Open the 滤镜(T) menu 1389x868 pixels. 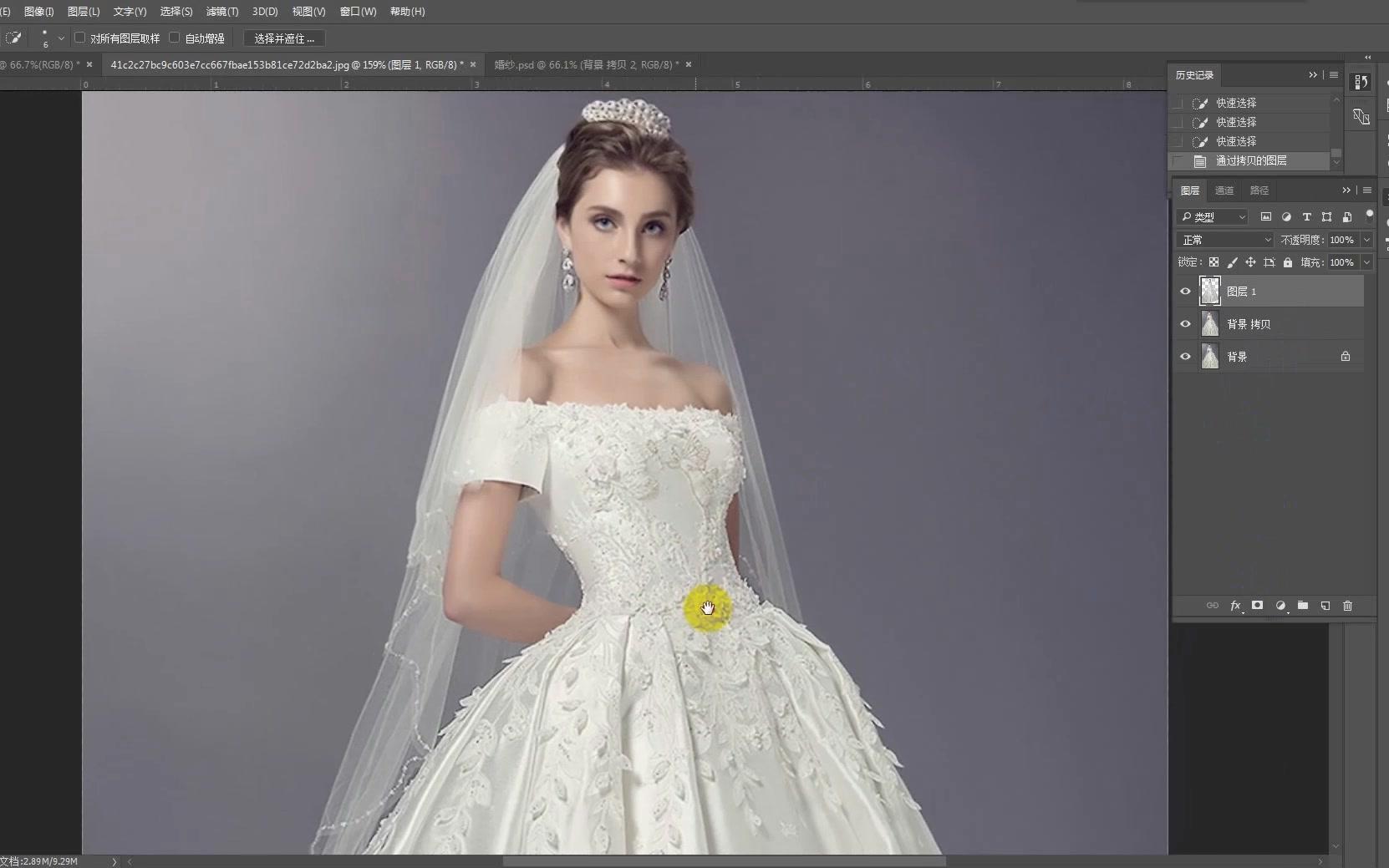[222, 12]
